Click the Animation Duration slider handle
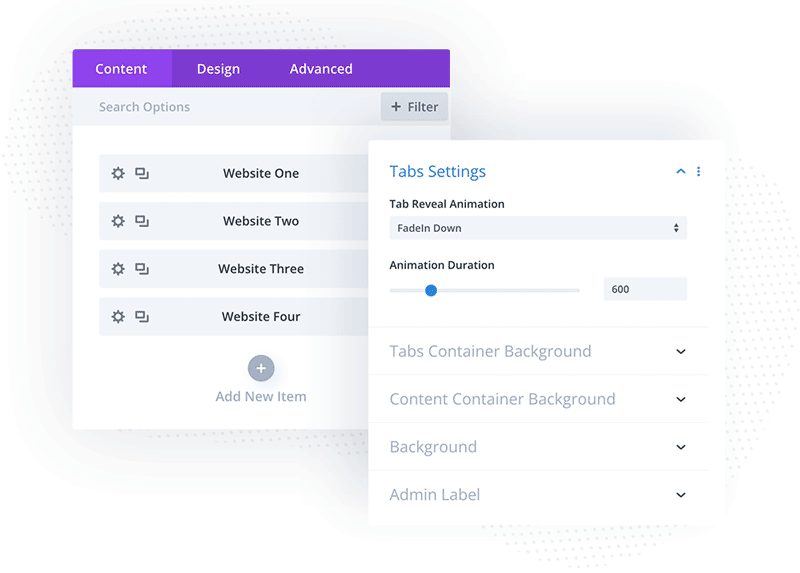 pos(431,290)
